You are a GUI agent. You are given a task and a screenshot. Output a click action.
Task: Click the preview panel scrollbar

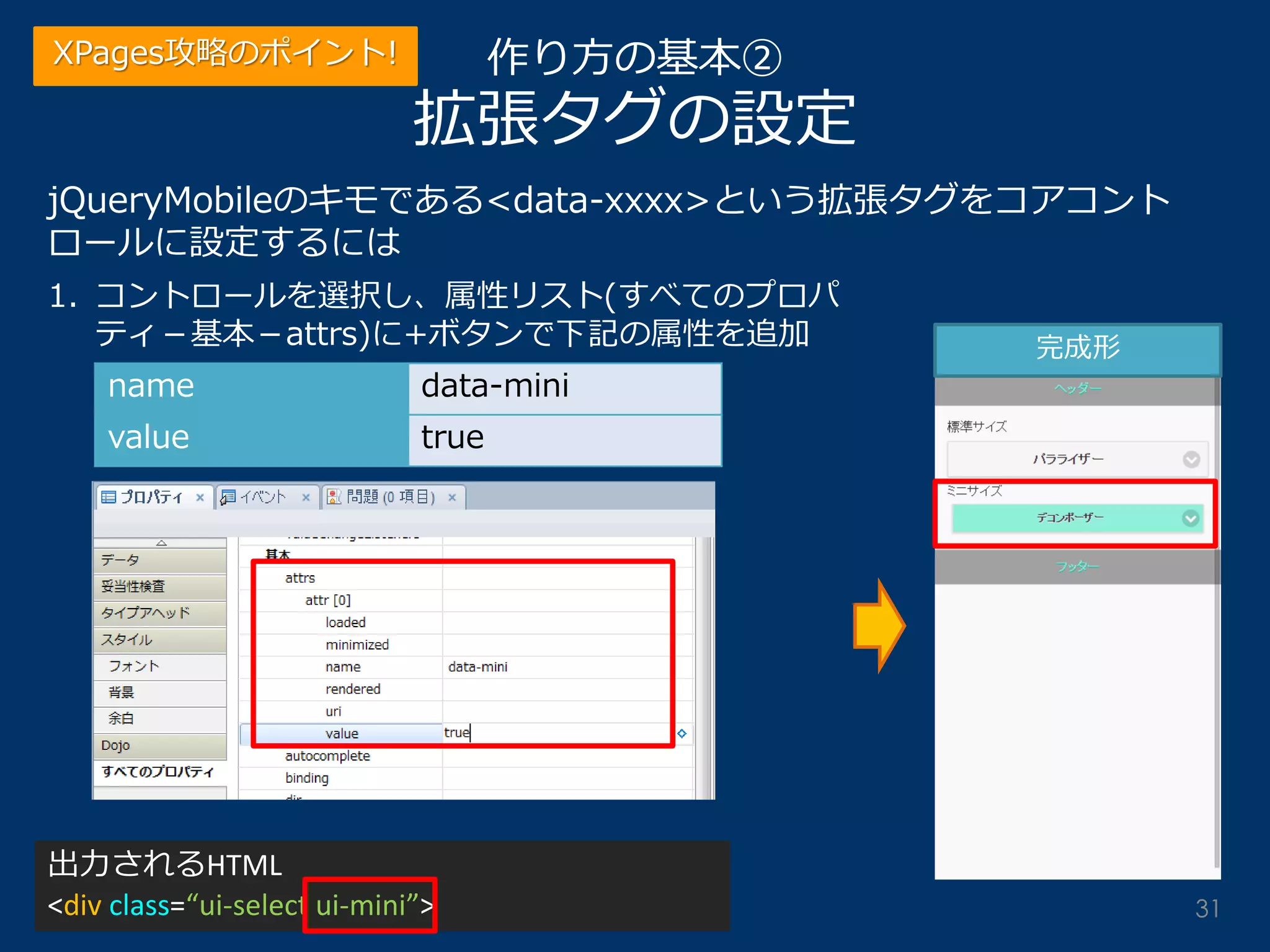1217,623
